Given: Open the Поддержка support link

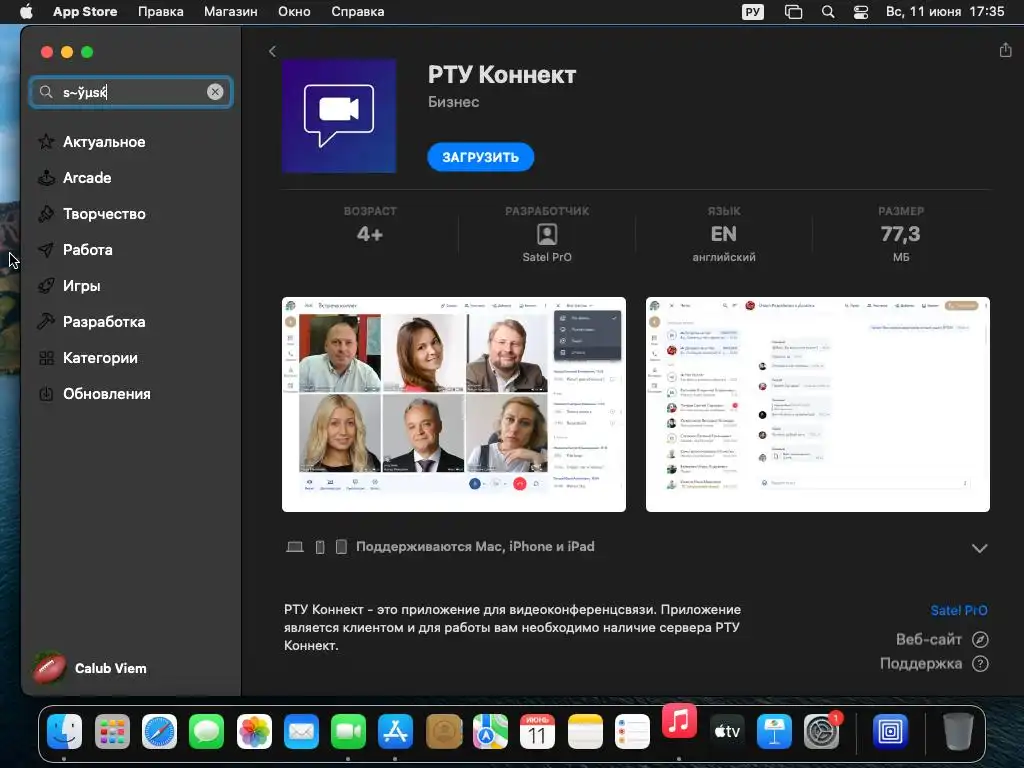Looking at the screenshot, I should click(x=934, y=664).
